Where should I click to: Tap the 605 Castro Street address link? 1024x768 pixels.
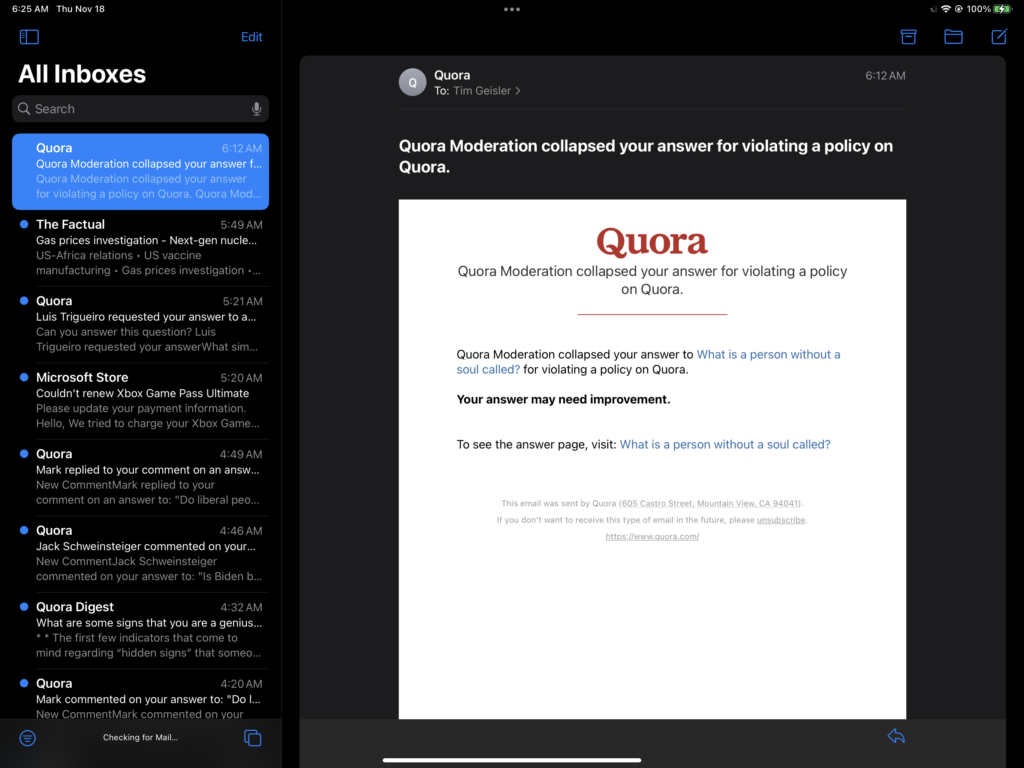[710, 504]
